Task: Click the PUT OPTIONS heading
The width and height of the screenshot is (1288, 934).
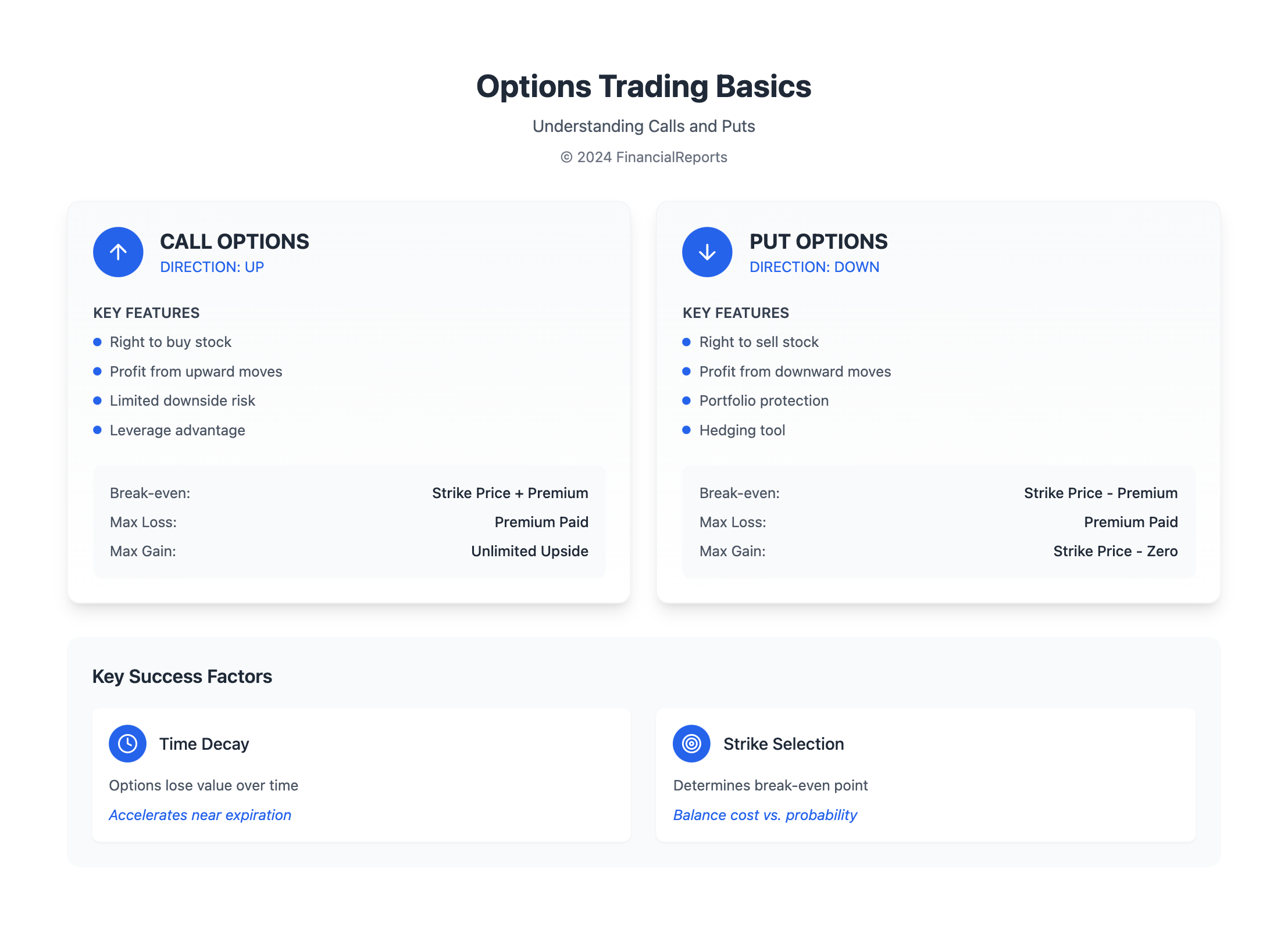Action: pyautogui.click(x=818, y=242)
